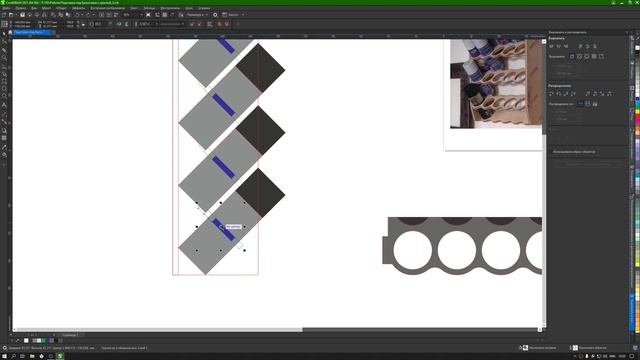Open the Effects menu
The width and height of the screenshot is (640, 360).
click(x=78, y=8)
